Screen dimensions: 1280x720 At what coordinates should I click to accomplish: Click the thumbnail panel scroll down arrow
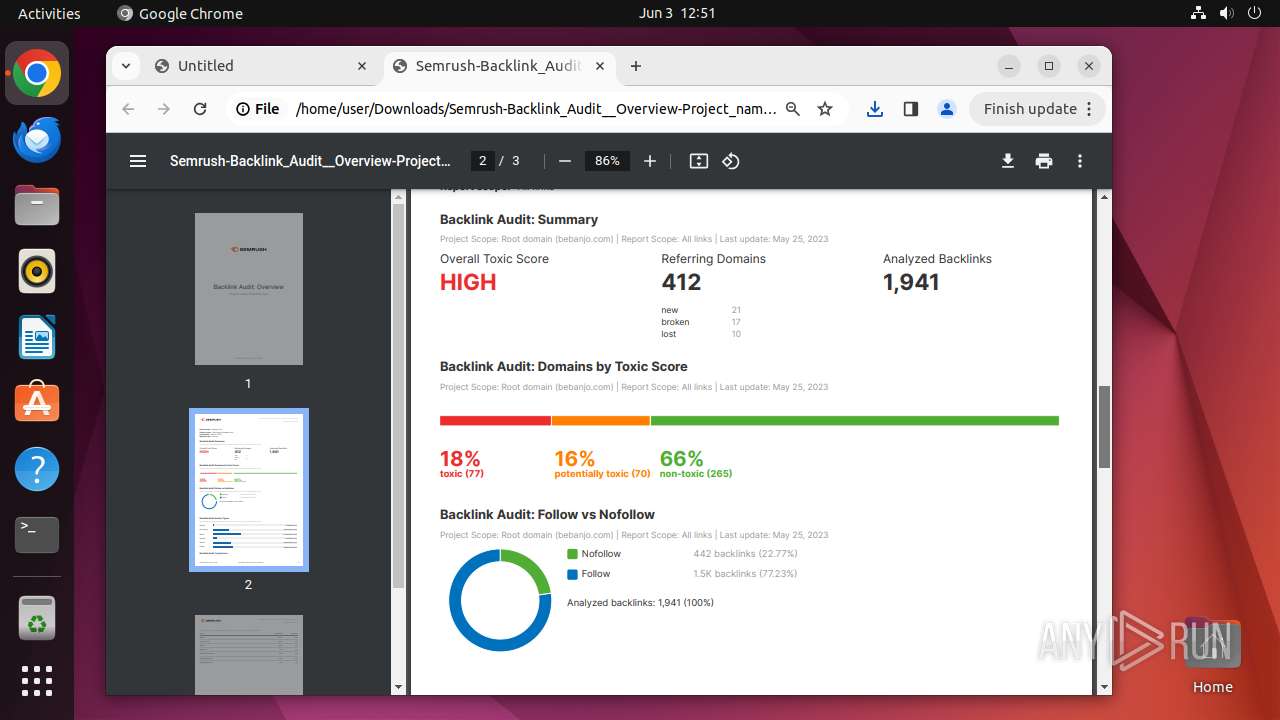click(398, 687)
